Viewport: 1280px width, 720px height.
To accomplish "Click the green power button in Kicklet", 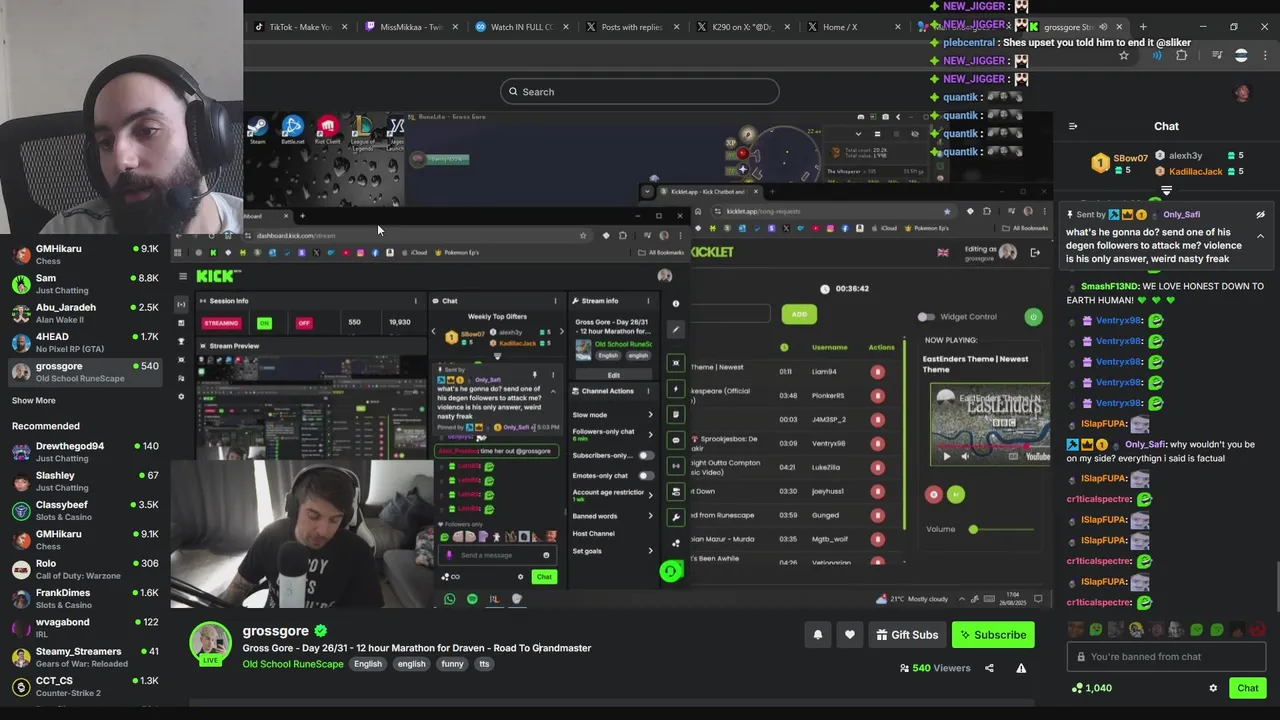I will 1033,317.
